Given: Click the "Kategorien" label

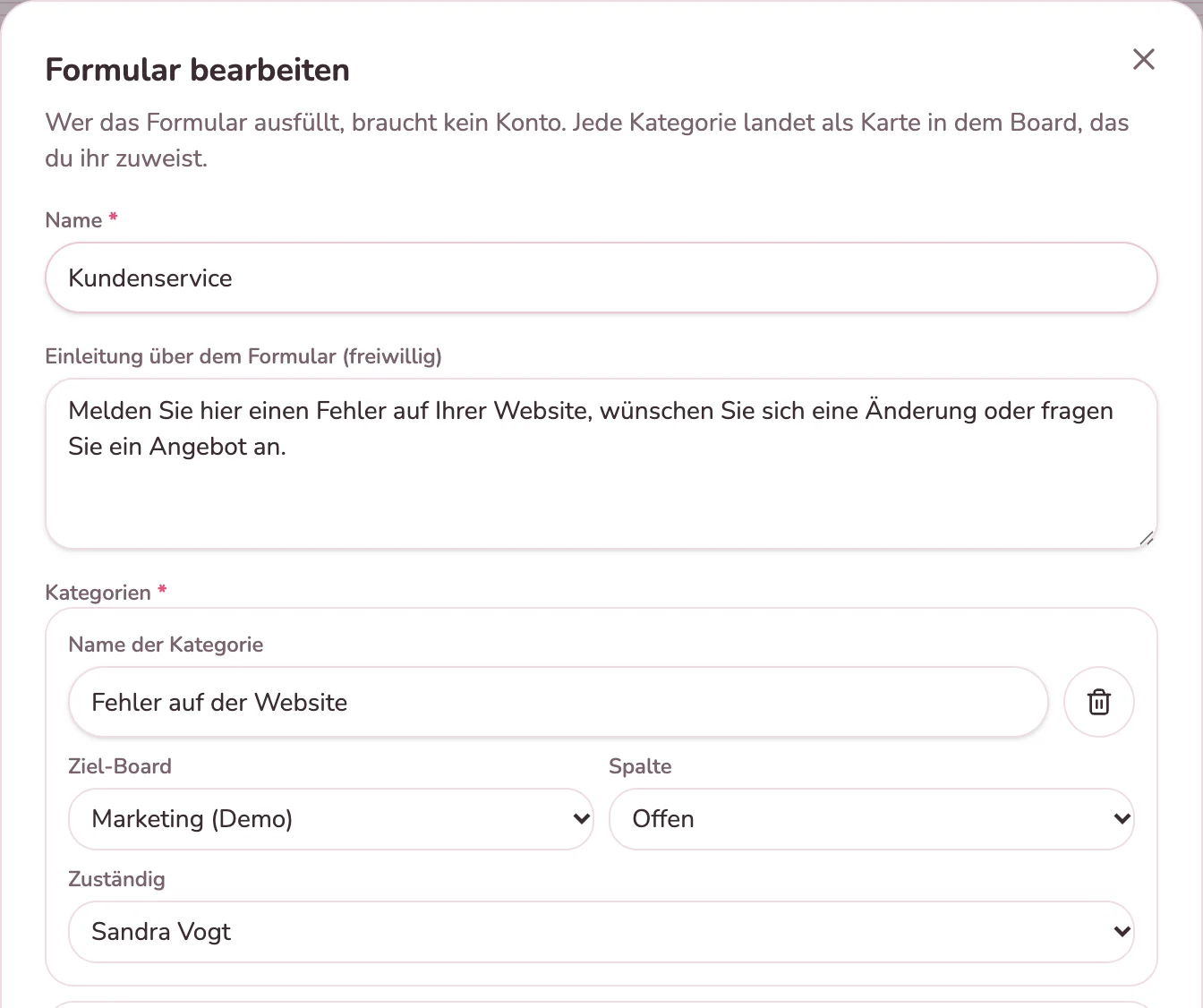Looking at the screenshot, I should [98, 593].
